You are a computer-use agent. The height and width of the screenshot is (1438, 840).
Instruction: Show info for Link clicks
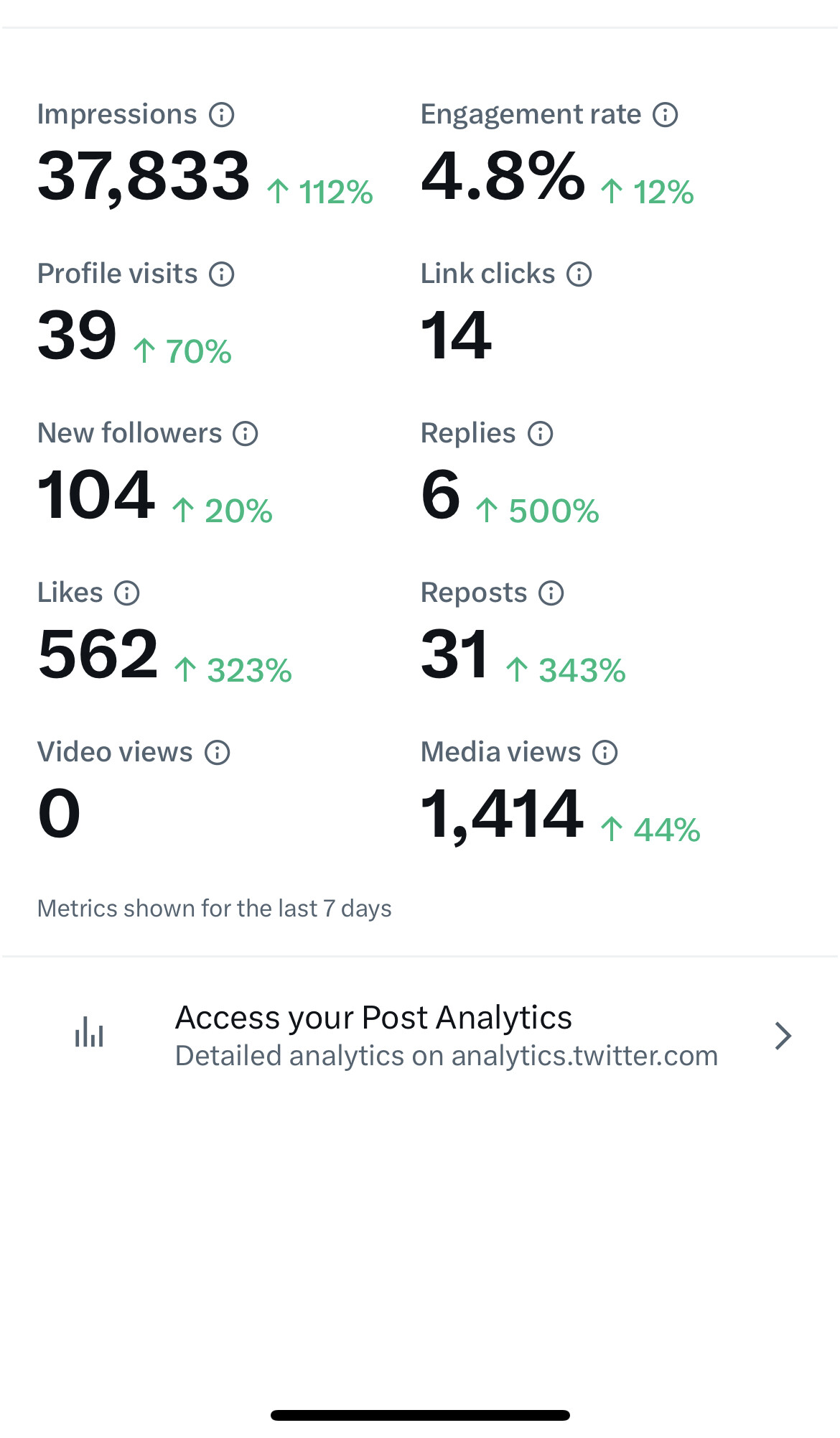click(x=579, y=274)
